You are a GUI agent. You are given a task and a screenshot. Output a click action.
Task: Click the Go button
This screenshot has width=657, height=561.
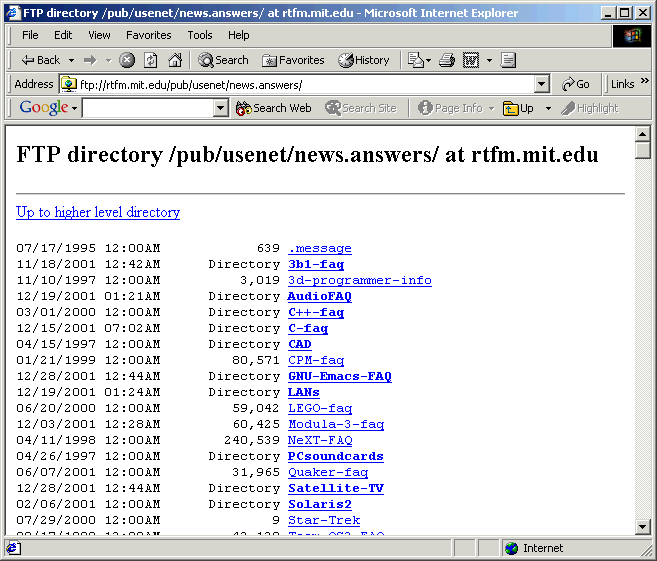[x=576, y=85]
